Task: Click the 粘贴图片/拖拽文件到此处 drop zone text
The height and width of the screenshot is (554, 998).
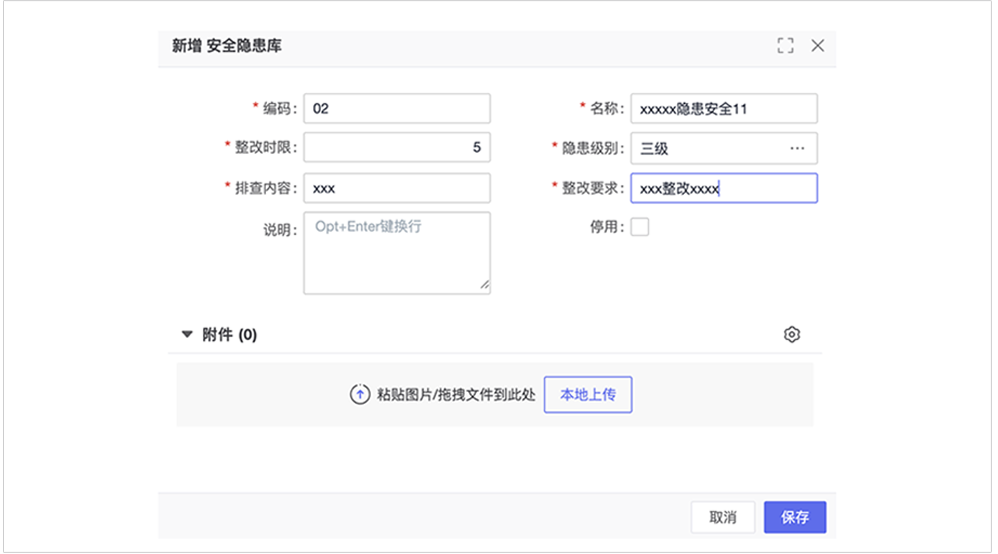Action: click(456, 395)
